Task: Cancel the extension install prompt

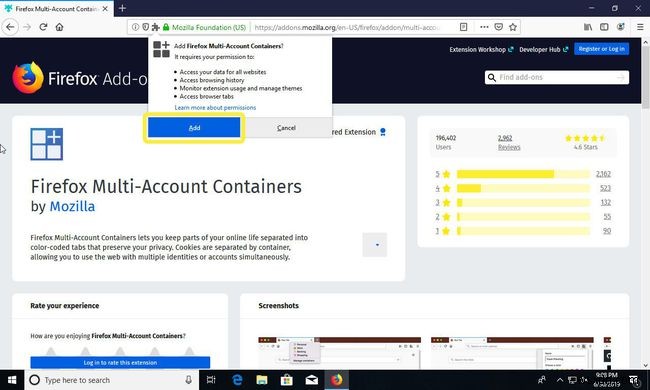Action: pos(286,128)
